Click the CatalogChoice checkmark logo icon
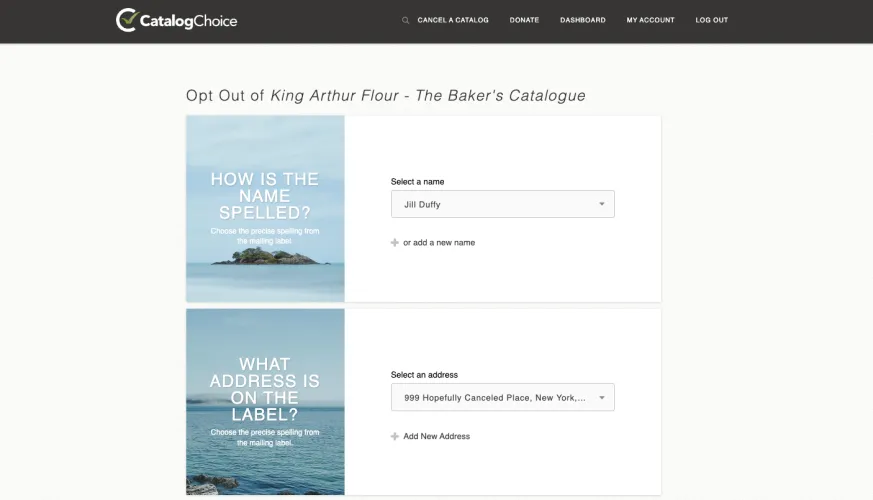The image size is (873, 500). pyautogui.click(x=127, y=20)
